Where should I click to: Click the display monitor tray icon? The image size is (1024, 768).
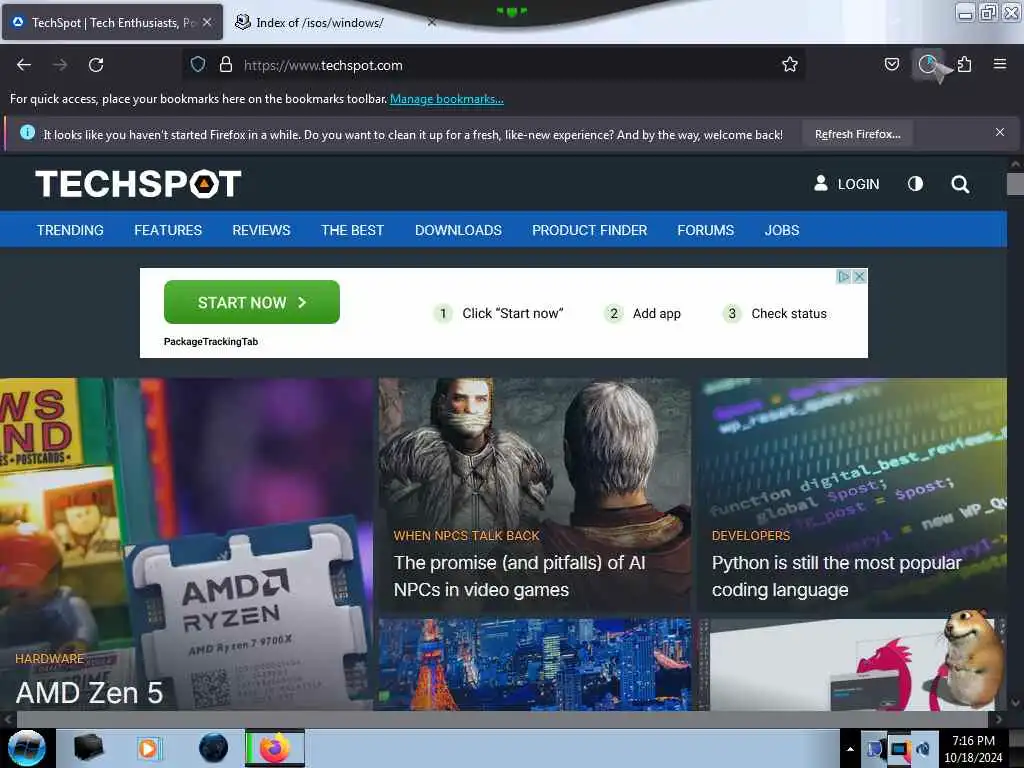pos(900,749)
